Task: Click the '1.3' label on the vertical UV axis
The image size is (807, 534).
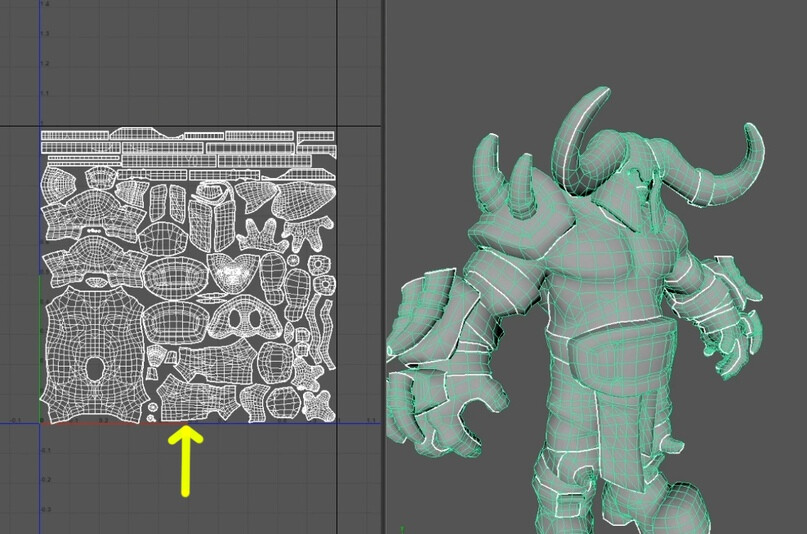Action: coord(45,33)
